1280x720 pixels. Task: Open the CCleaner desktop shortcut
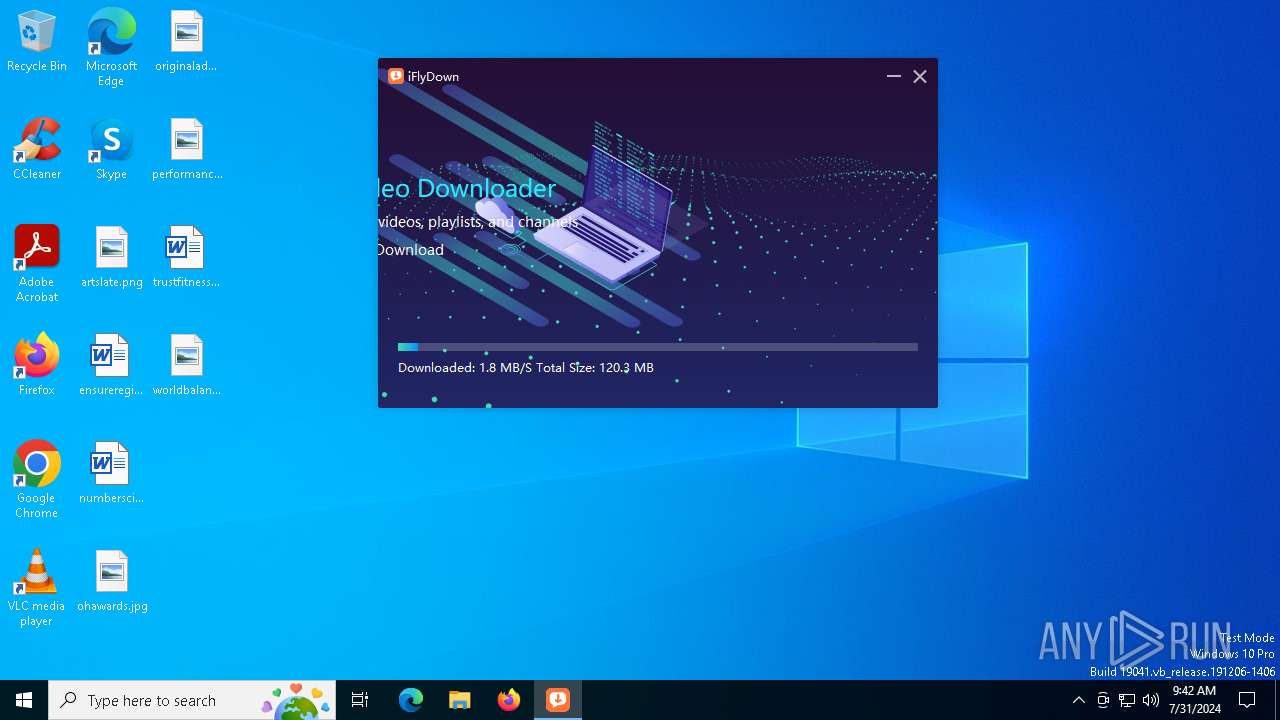pyautogui.click(x=37, y=150)
